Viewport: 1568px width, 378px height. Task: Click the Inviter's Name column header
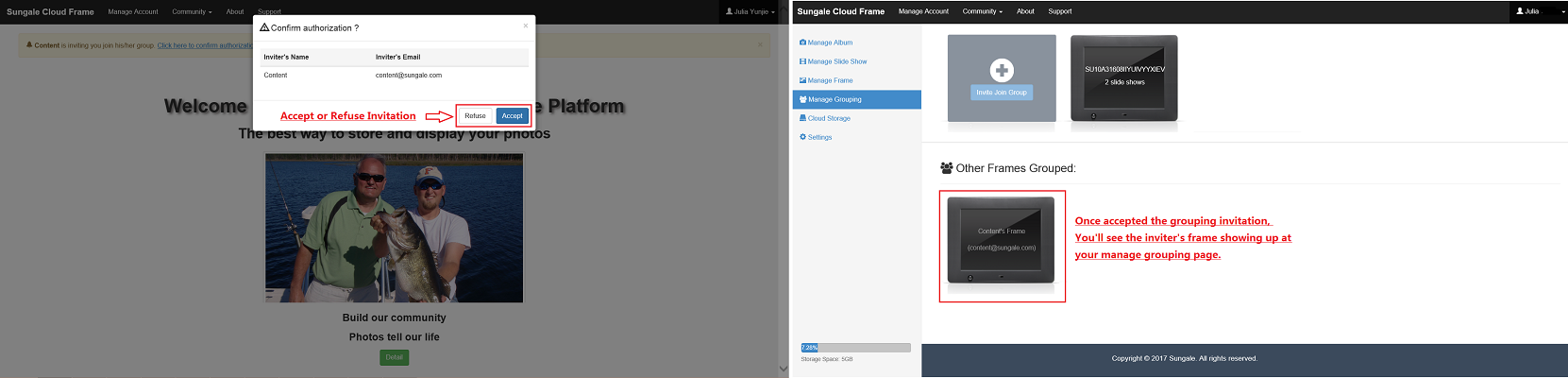[x=286, y=57]
